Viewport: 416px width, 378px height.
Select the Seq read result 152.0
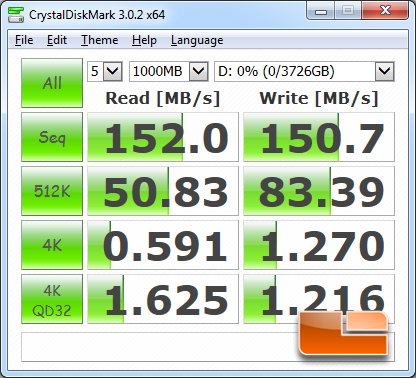tap(163, 137)
